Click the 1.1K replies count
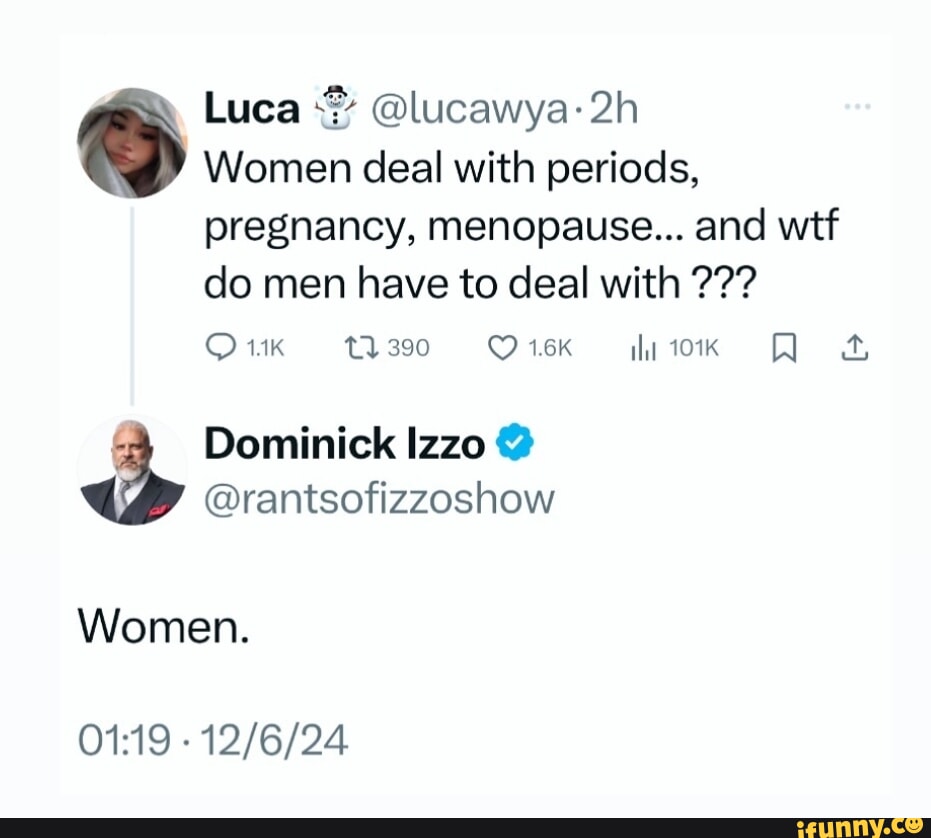Viewport: 931px width, 838px height. (x=265, y=348)
